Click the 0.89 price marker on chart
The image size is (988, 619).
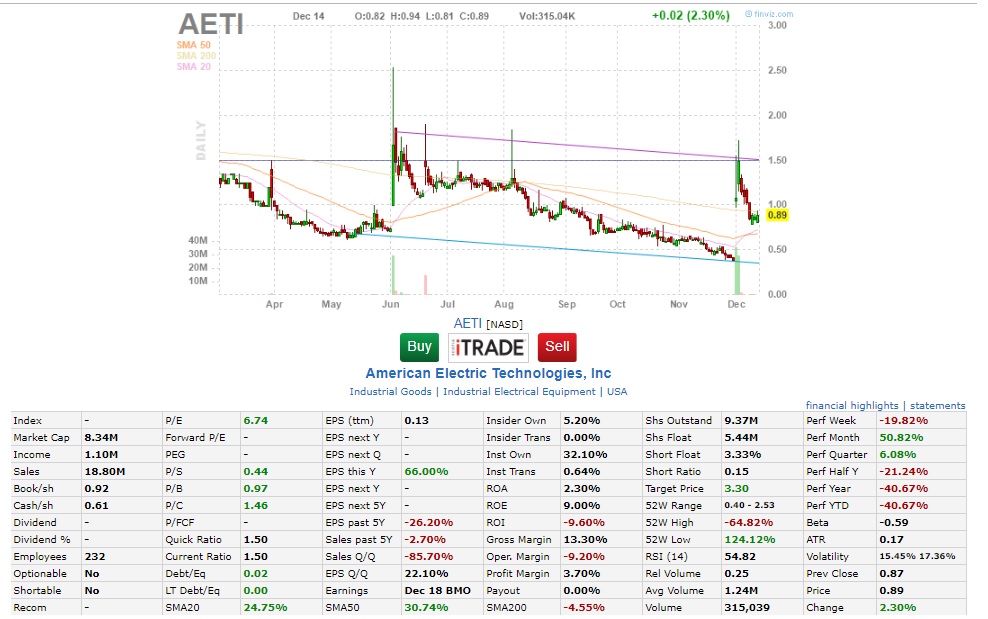[777, 215]
